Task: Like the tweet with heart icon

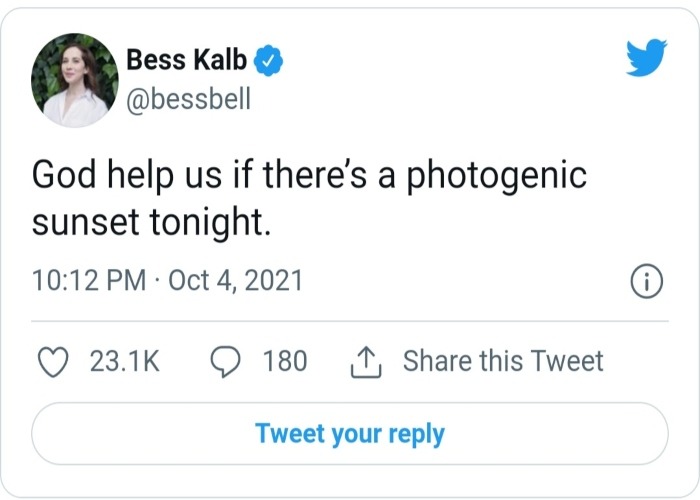Action: coord(51,361)
